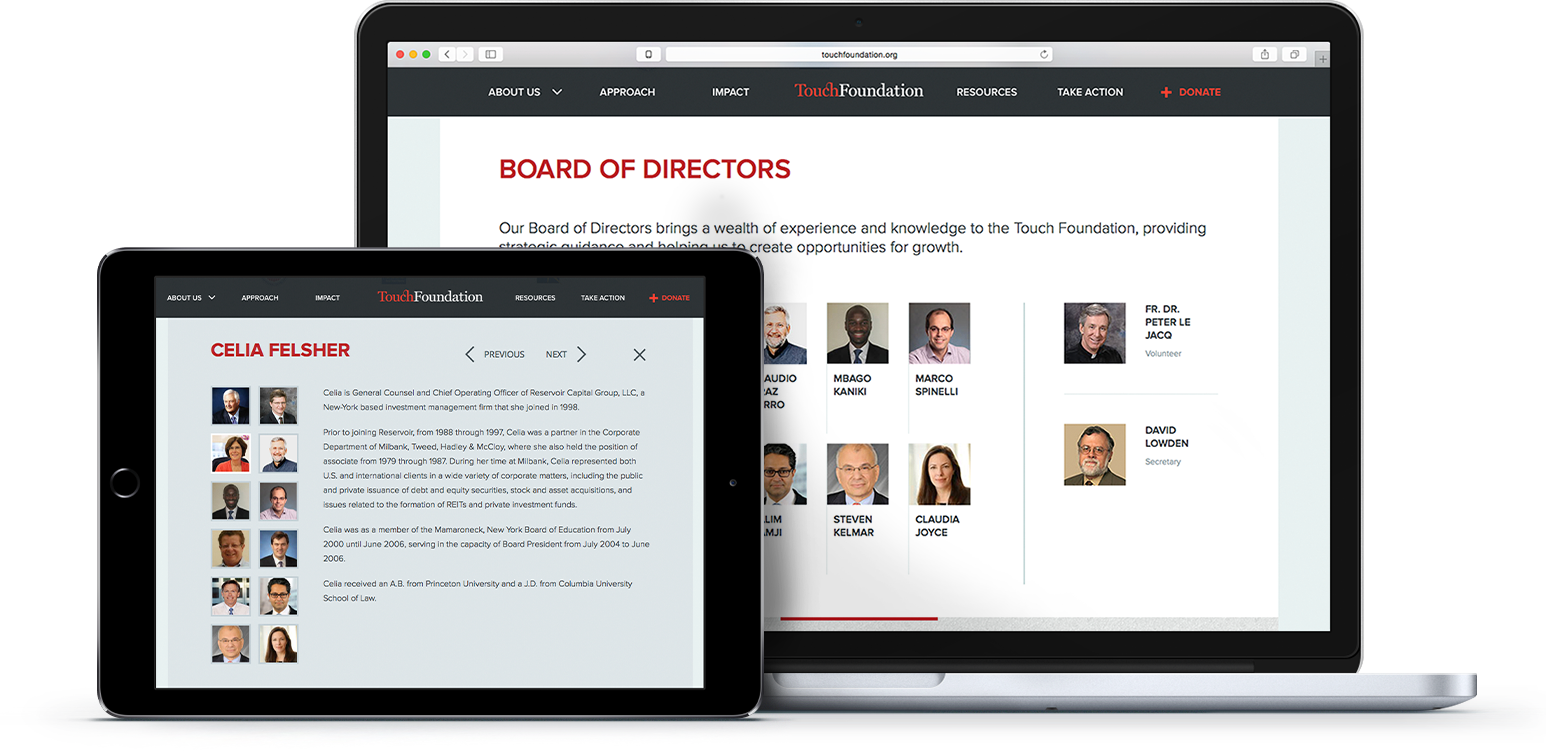1546x751 pixels.
Task: Open Safari share button on laptop
Action: (x=1265, y=54)
